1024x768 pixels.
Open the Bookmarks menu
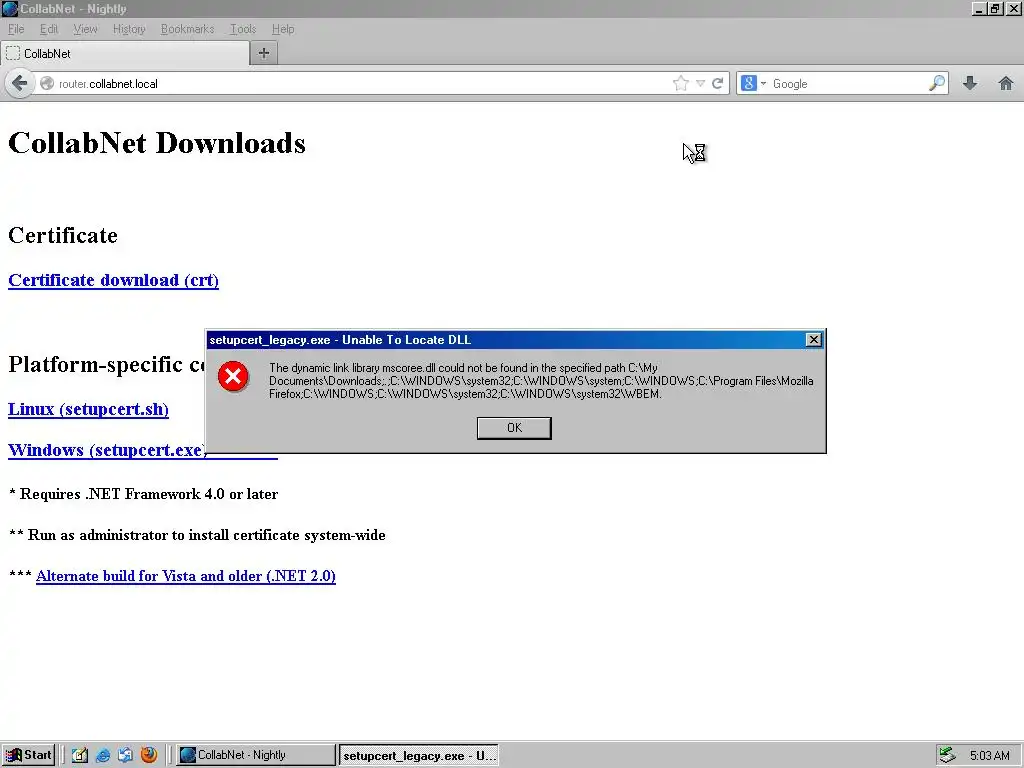(187, 29)
